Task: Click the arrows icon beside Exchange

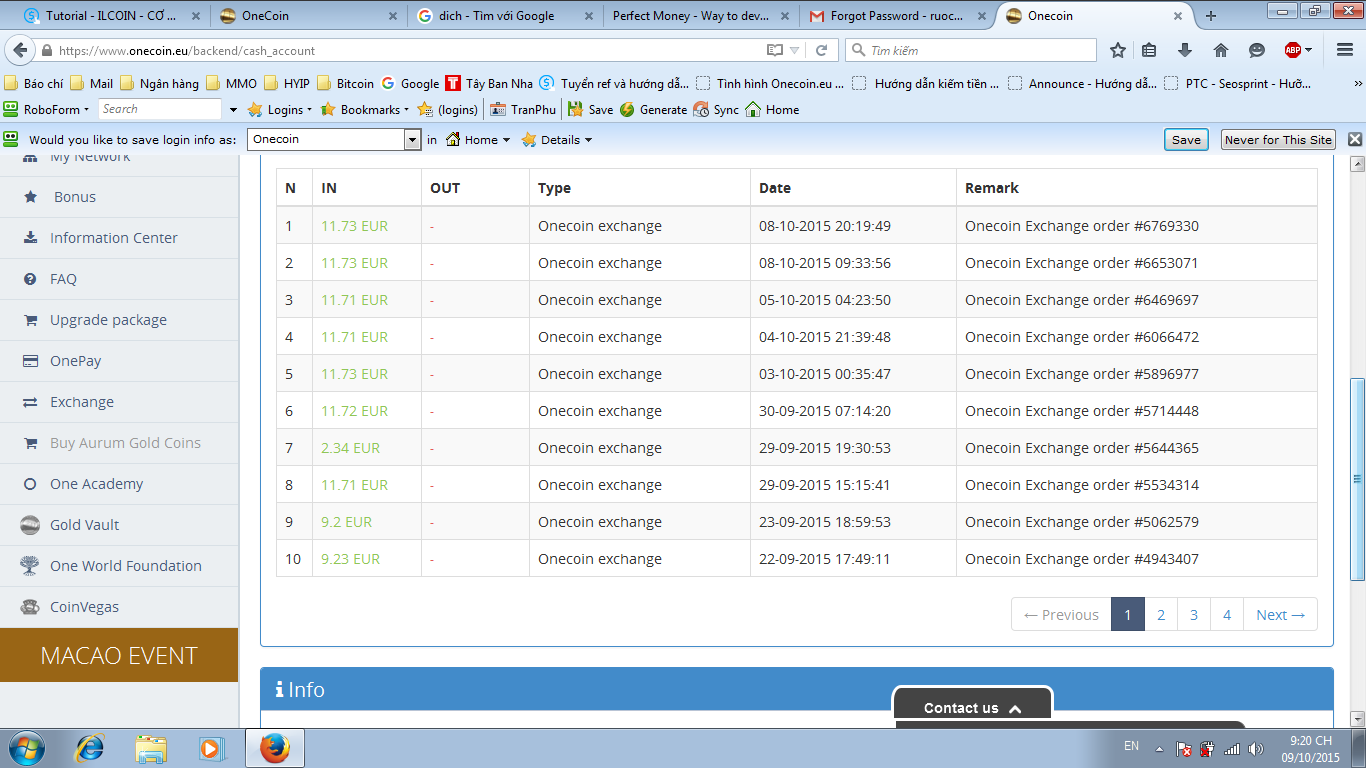Action: coord(30,402)
